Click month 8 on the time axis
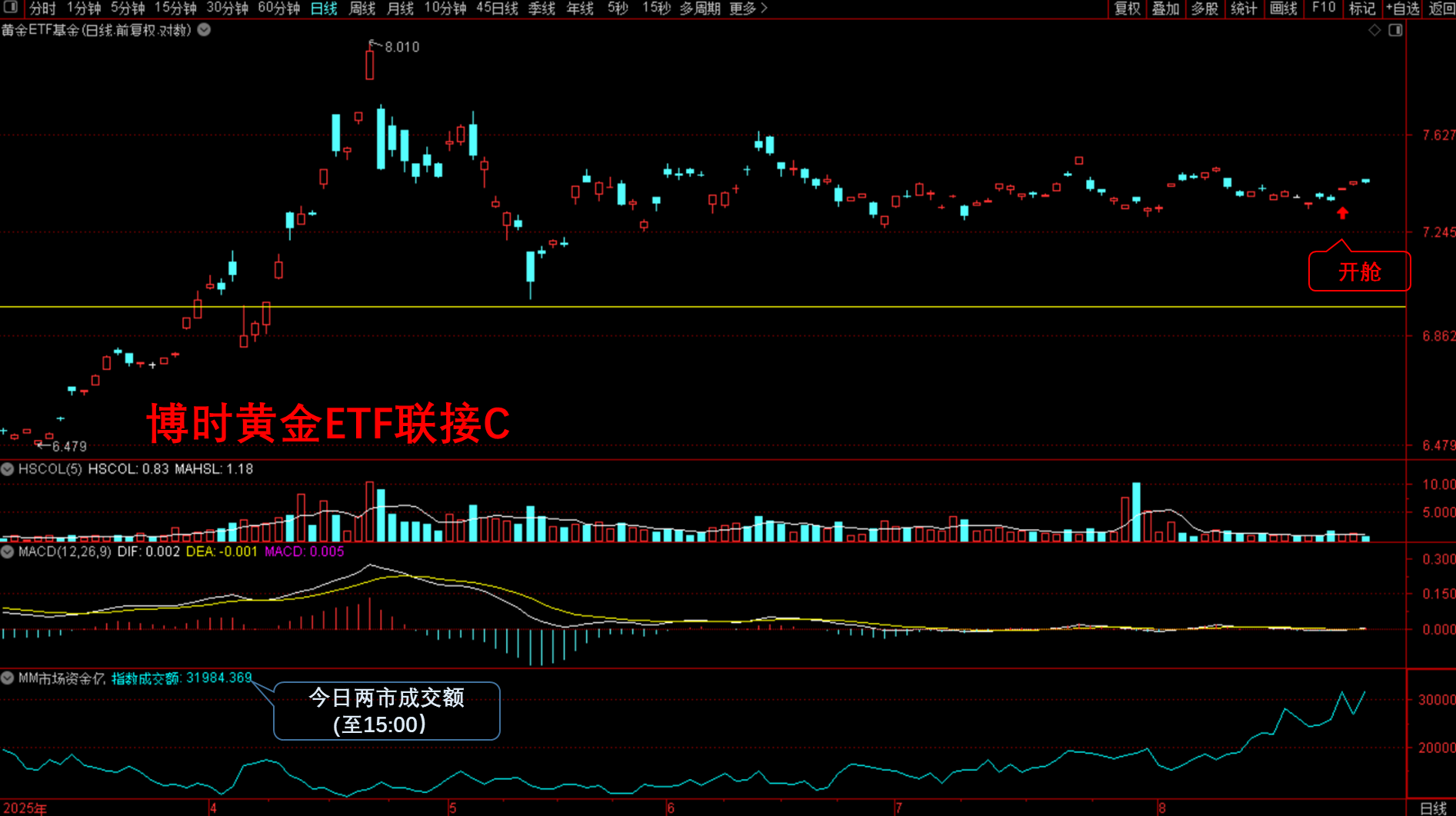The height and width of the screenshot is (816, 1456). (1161, 808)
